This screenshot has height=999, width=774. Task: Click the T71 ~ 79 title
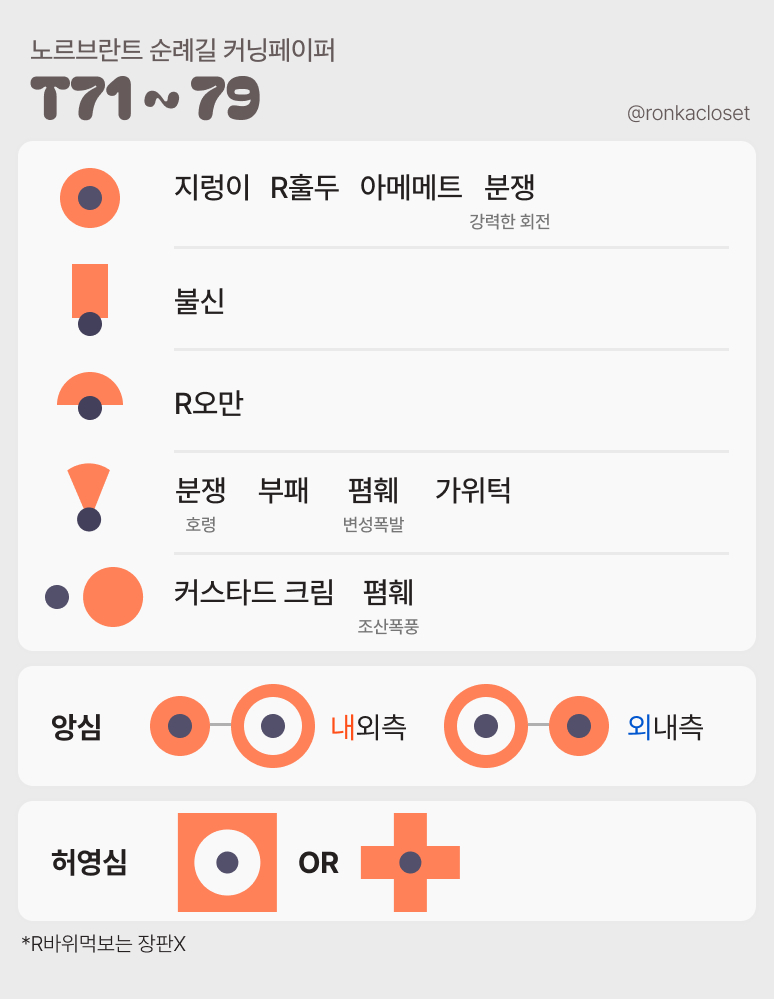pyautogui.click(x=146, y=98)
